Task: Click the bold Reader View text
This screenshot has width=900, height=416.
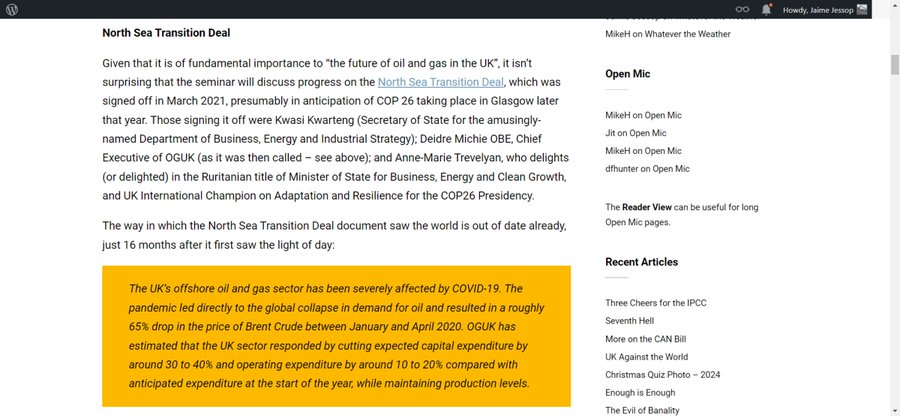Action: pos(647,207)
